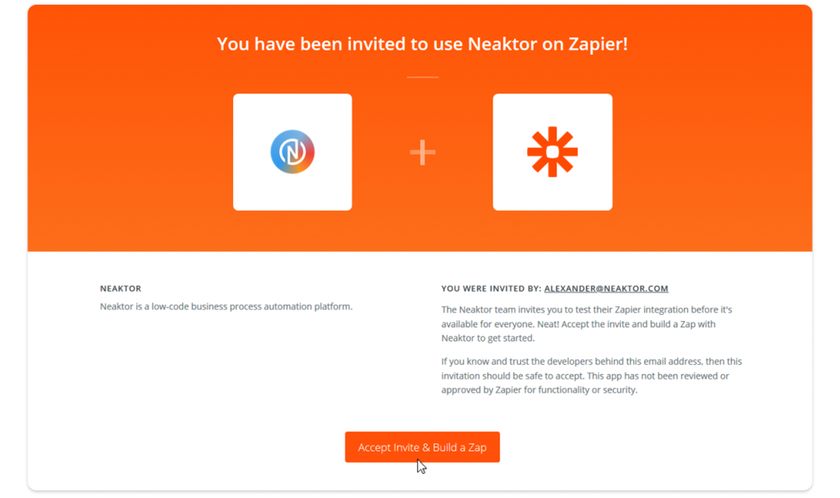
Task: Click the Neaktor round logo icon
Action: click(292, 152)
